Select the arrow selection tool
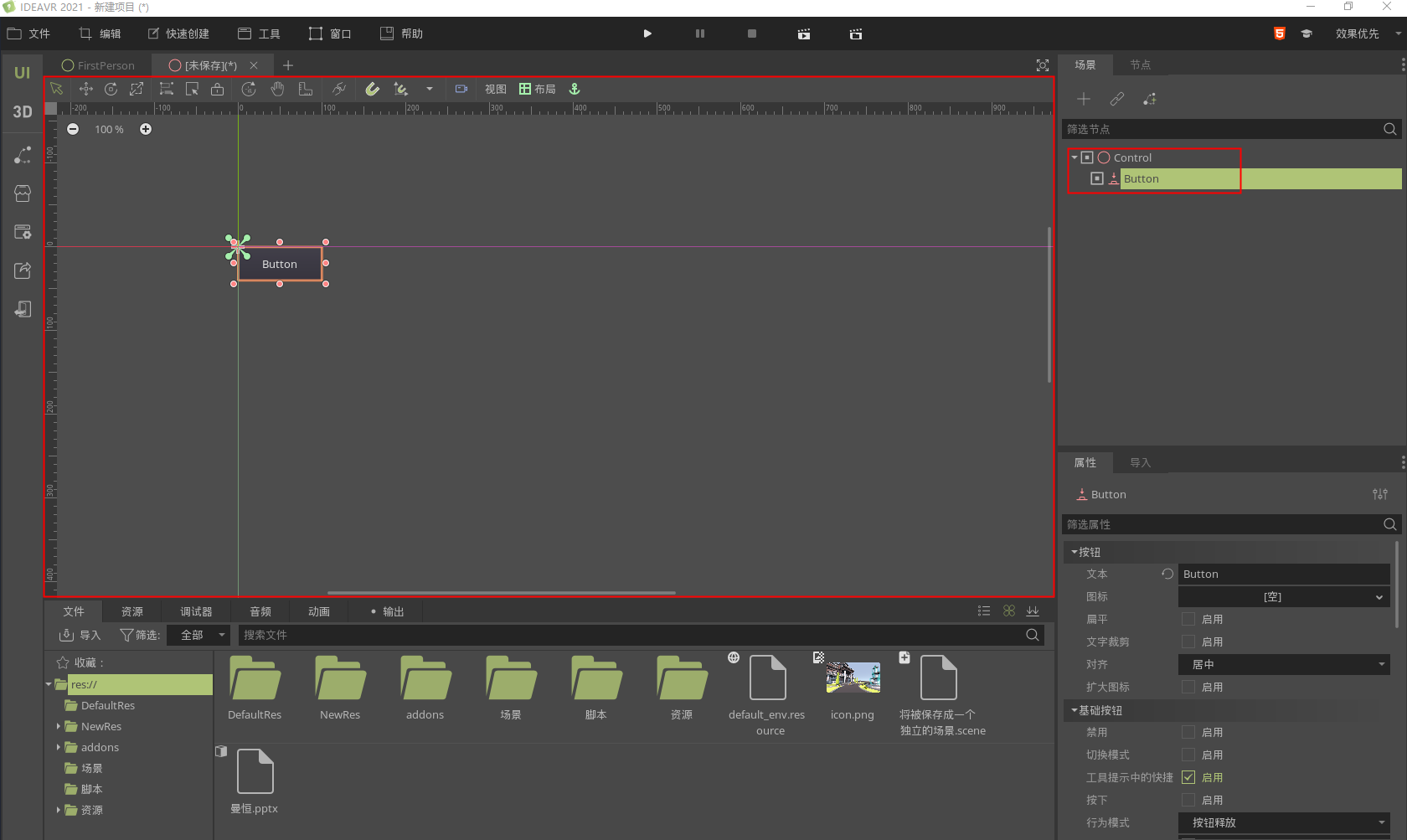Screen dimensions: 1407x840 (57, 89)
